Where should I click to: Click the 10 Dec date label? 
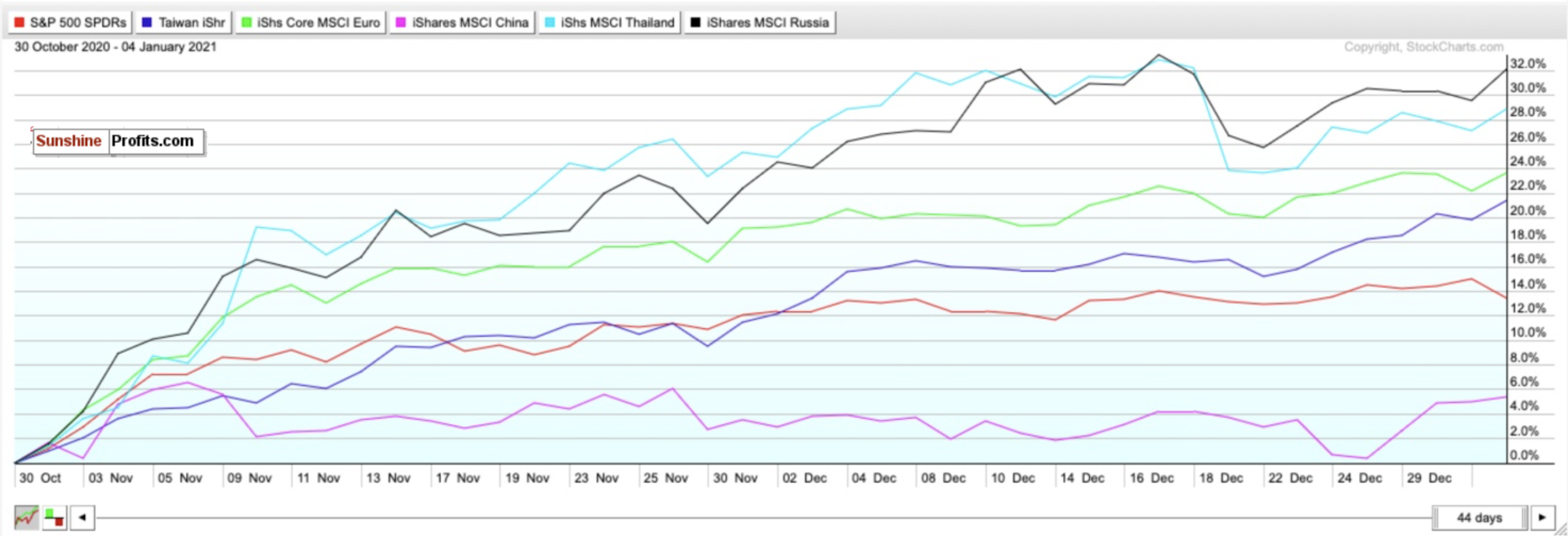point(1013,478)
